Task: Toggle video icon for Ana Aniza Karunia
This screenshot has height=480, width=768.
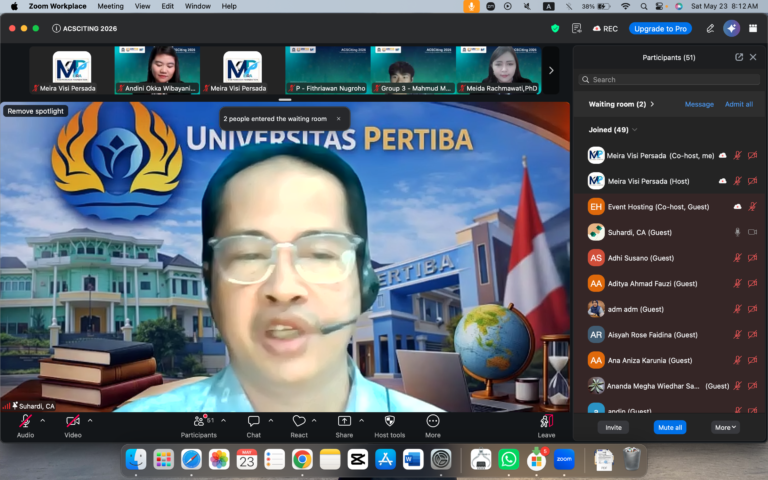Action: [x=752, y=360]
